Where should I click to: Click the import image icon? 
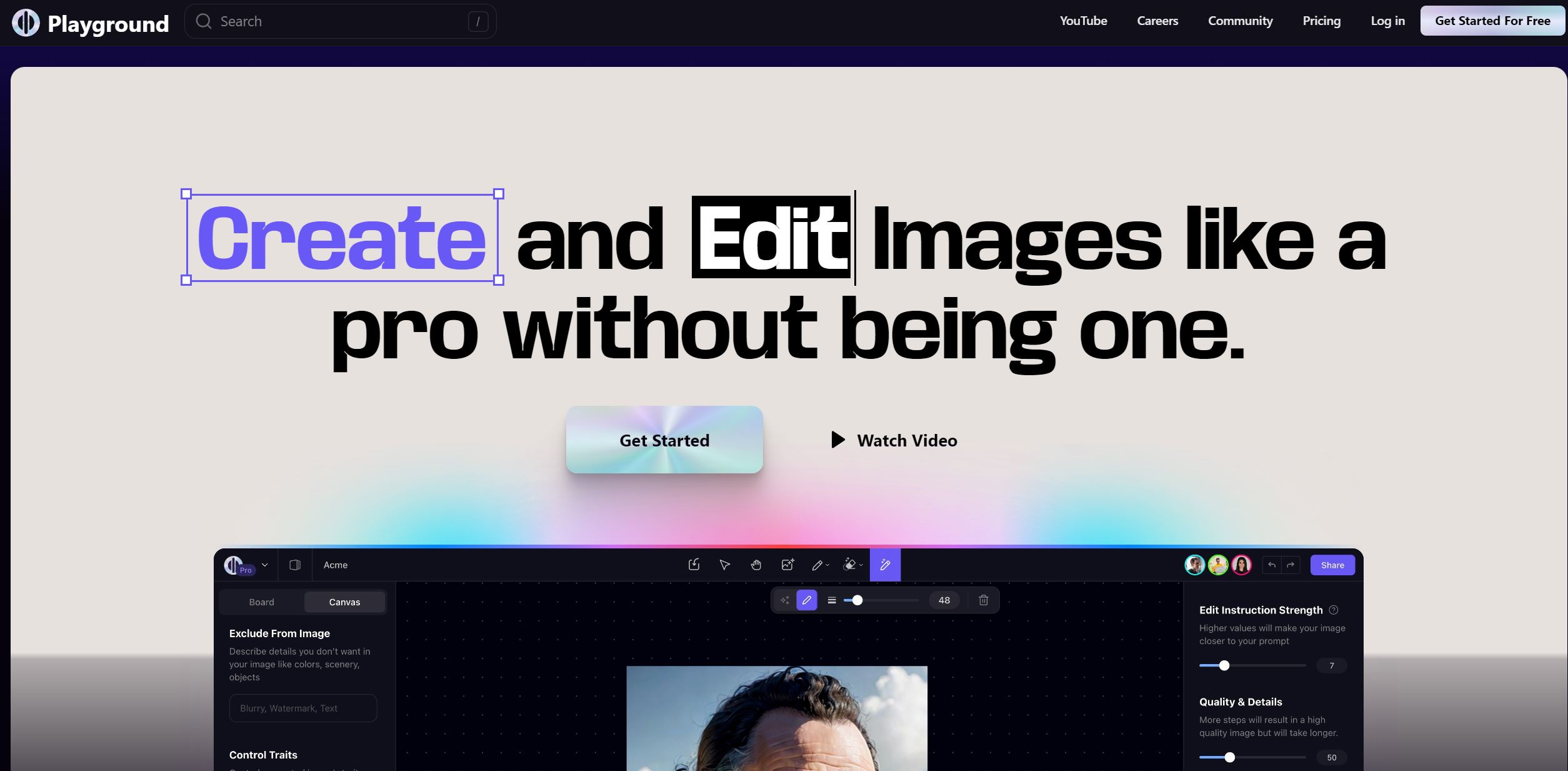click(x=694, y=565)
